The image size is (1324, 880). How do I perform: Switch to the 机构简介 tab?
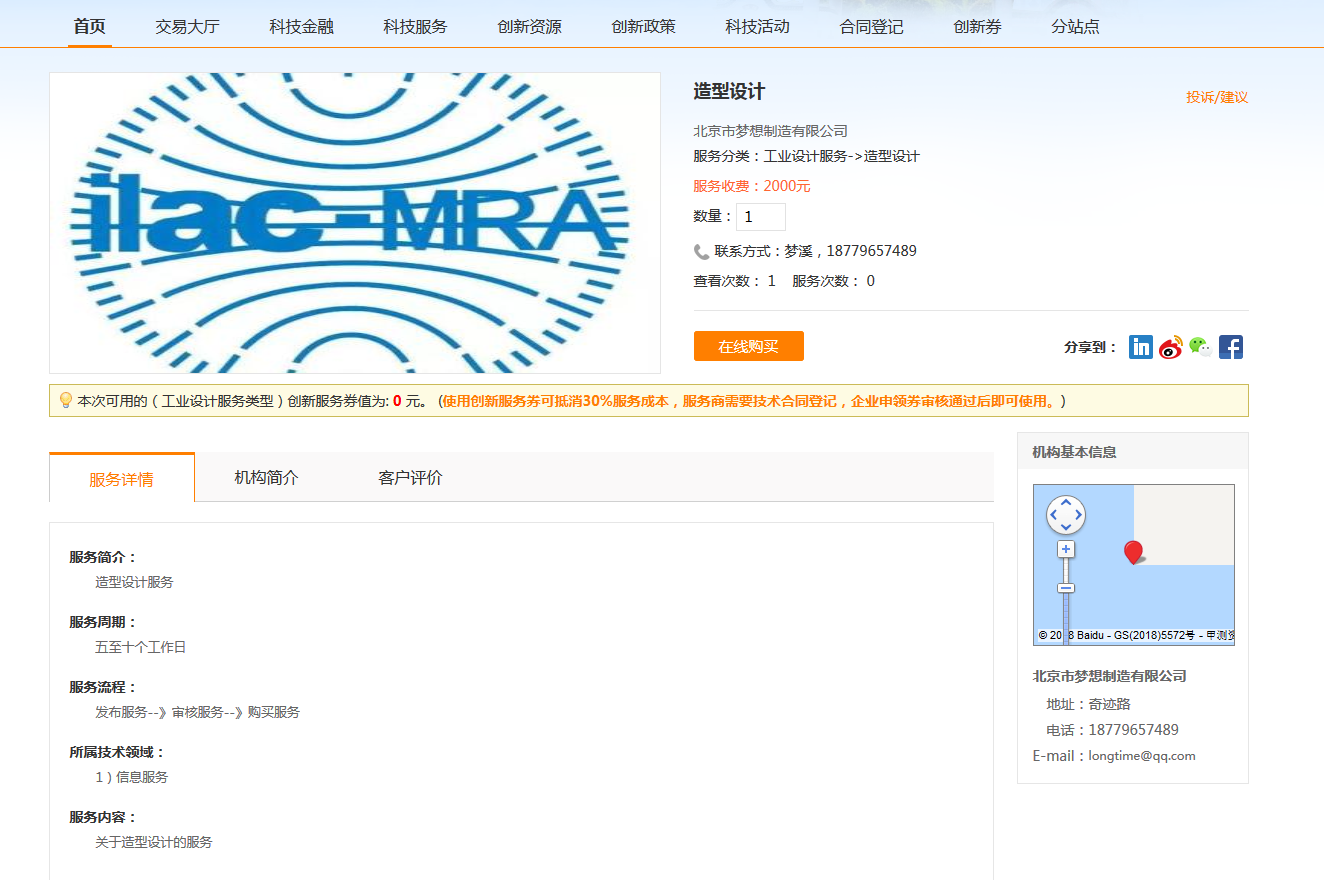tap(266, 477)
